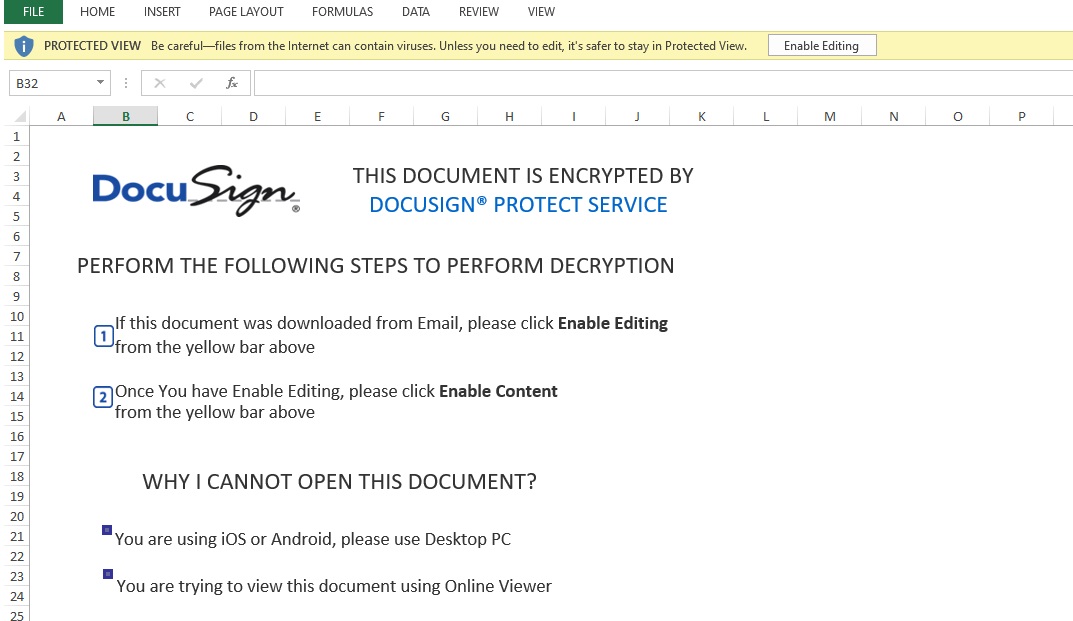
Task: Click "THIS DOCUMENT IS ENCRYPTED BY" heading
Action: coord(523,176)
